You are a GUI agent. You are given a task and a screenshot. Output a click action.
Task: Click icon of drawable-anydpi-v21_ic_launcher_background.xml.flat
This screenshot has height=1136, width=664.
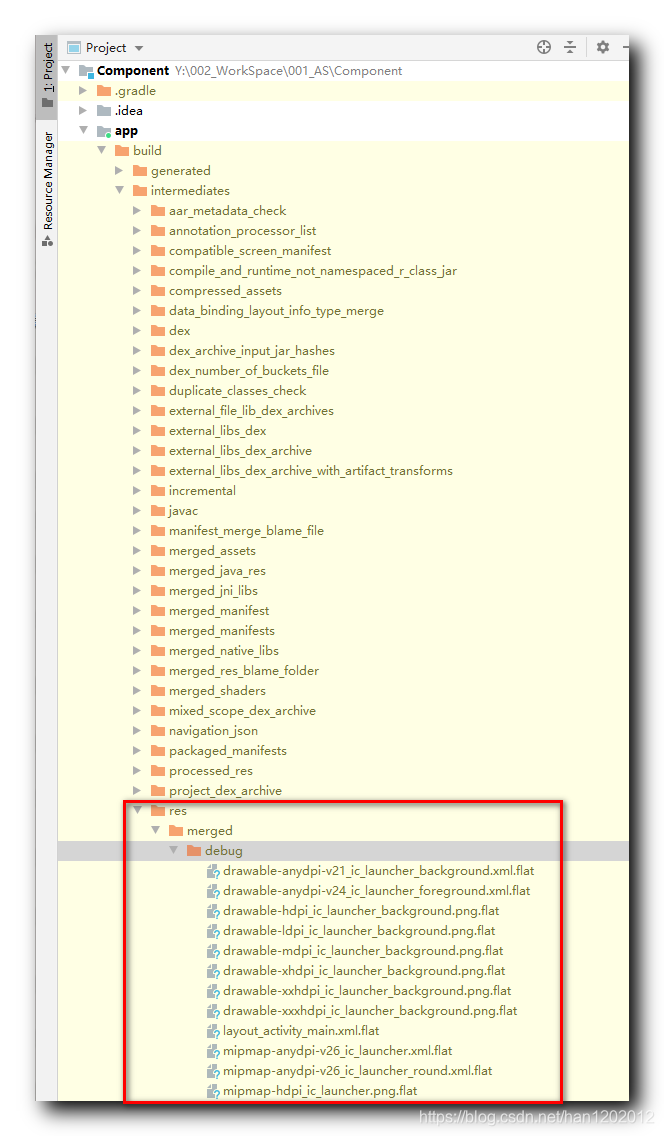coord(213,872)
